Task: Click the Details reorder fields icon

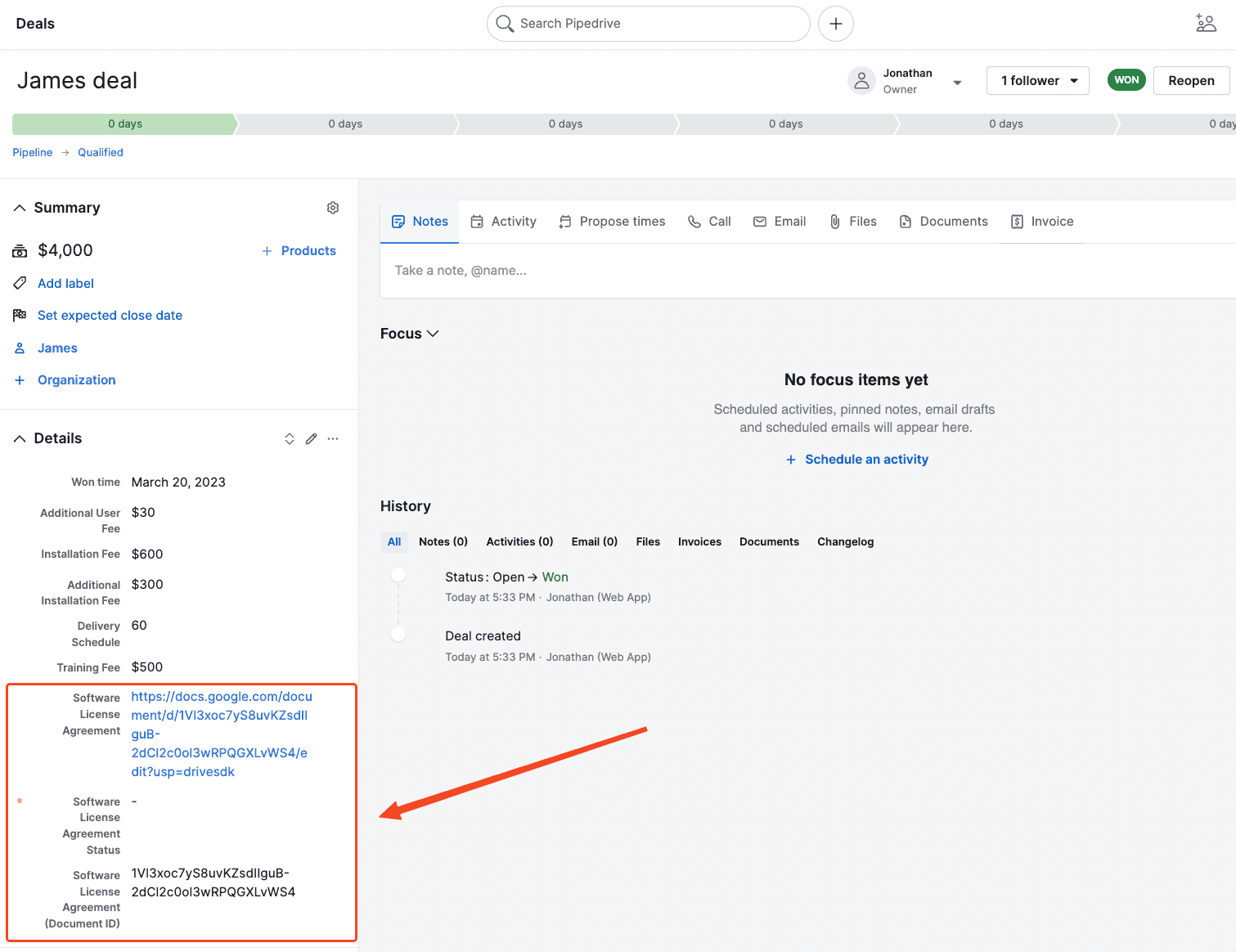Action: pyautogui.click(x=290, y=438)
